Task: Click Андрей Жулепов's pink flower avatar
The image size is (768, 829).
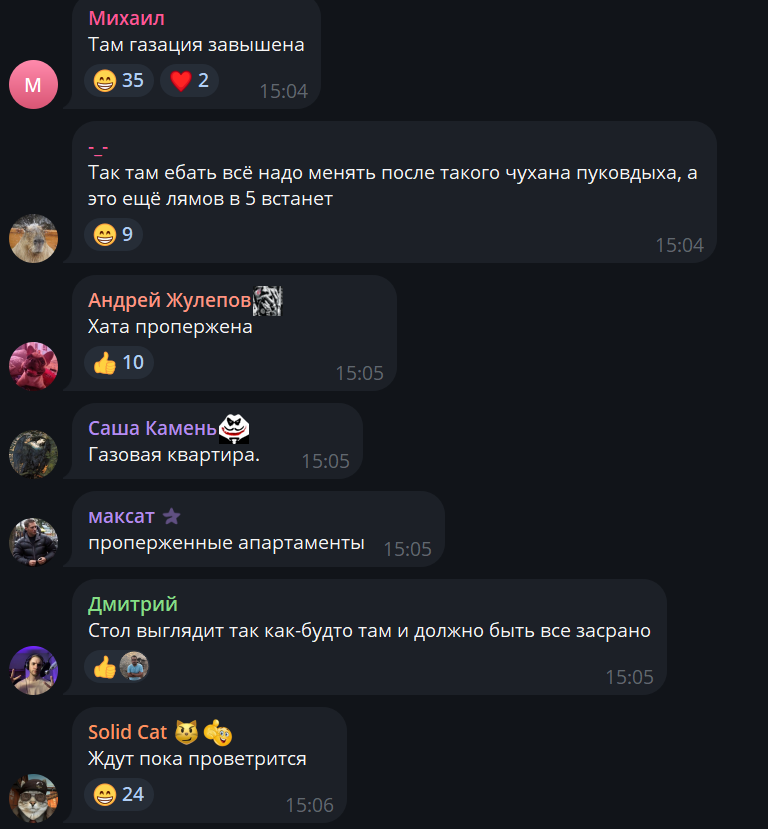Action: pyautogui.click(x=33, y=366)
